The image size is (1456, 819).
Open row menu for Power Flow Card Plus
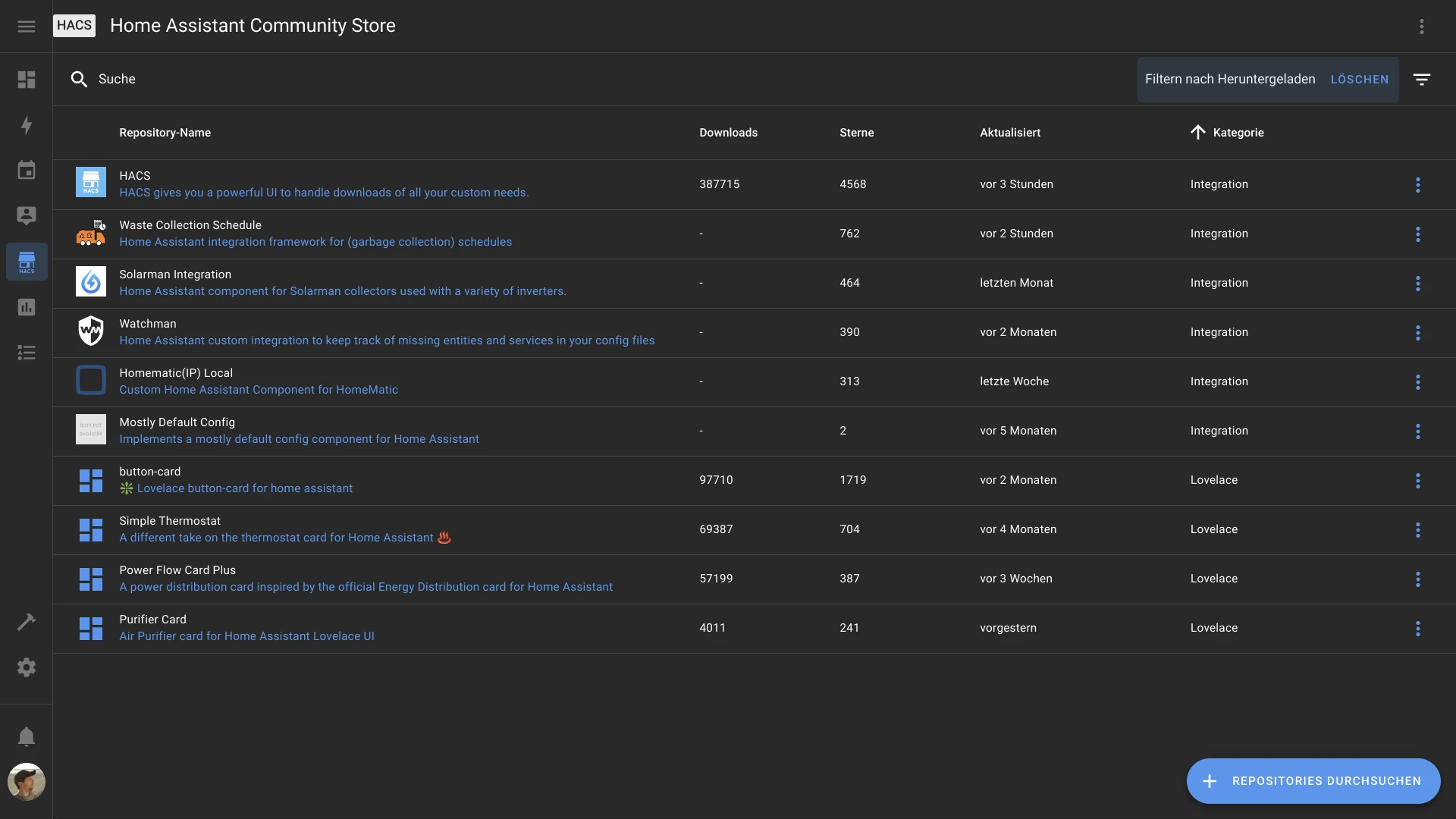coord(1417,579)
